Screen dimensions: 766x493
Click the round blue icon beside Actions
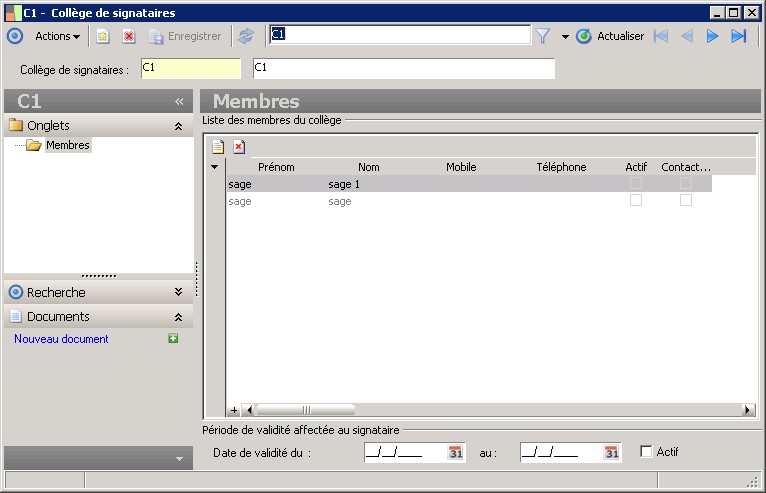coord(15,36)
